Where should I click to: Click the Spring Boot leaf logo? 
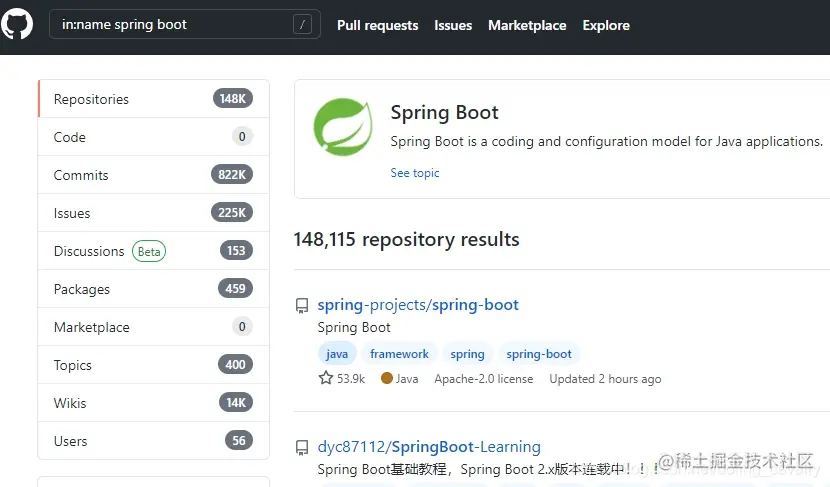(x=342, y=127)
